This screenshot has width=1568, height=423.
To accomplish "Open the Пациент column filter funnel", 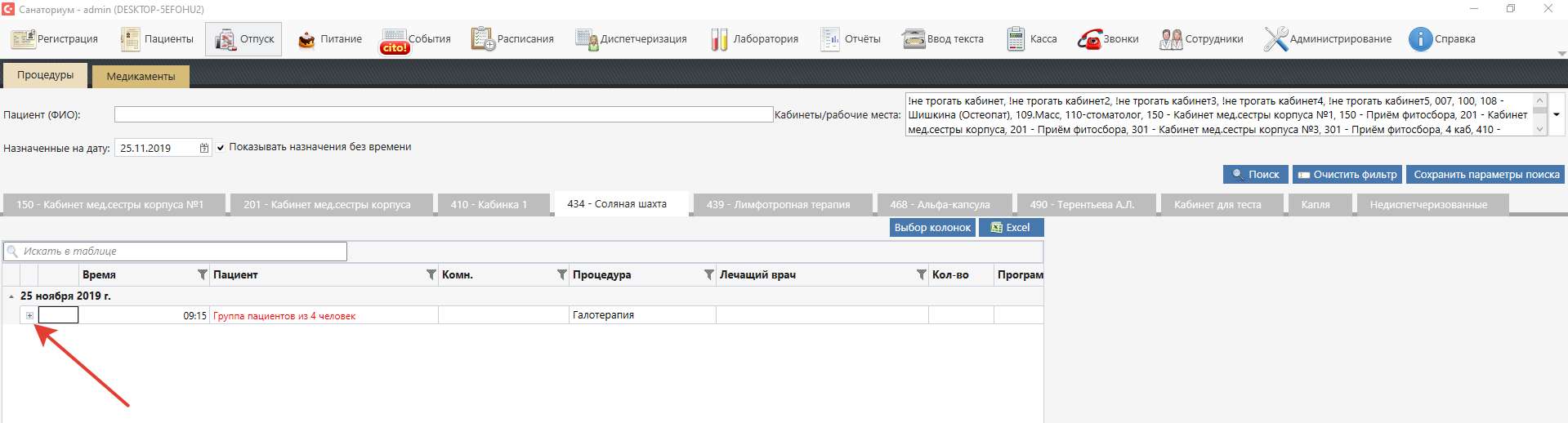I will pos(431,274).
